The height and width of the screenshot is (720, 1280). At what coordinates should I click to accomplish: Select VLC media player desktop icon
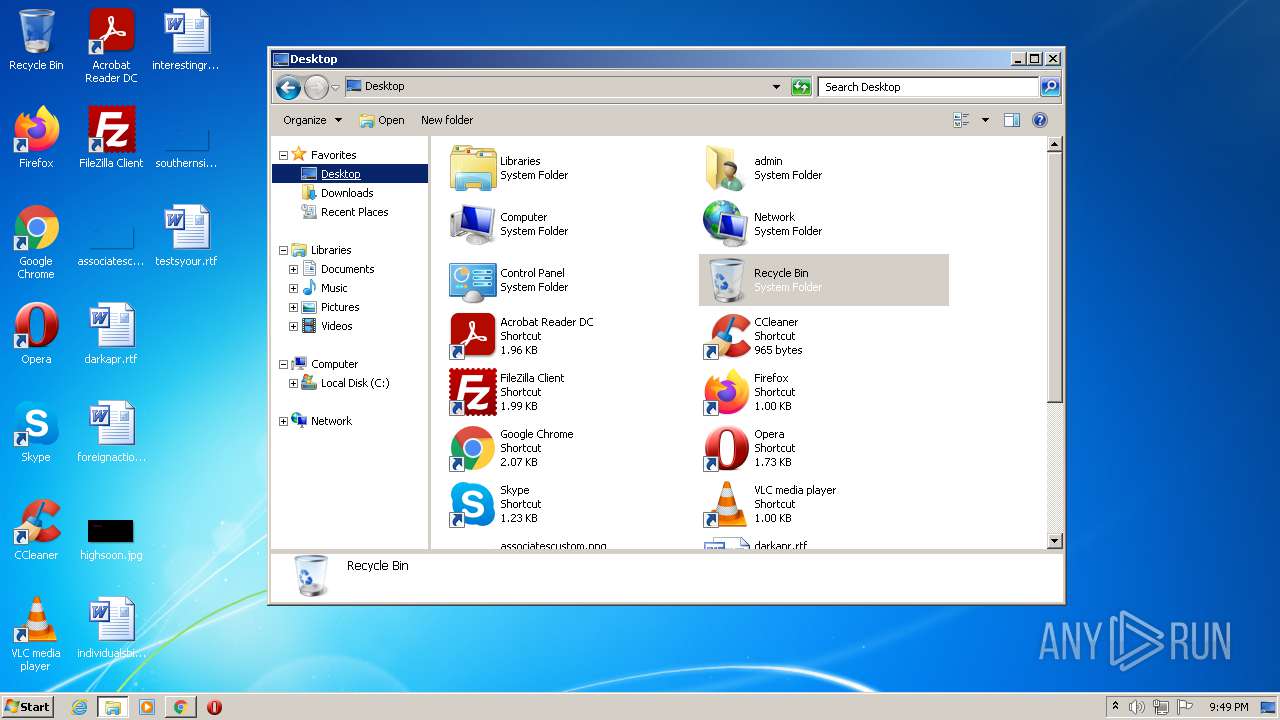36,620
